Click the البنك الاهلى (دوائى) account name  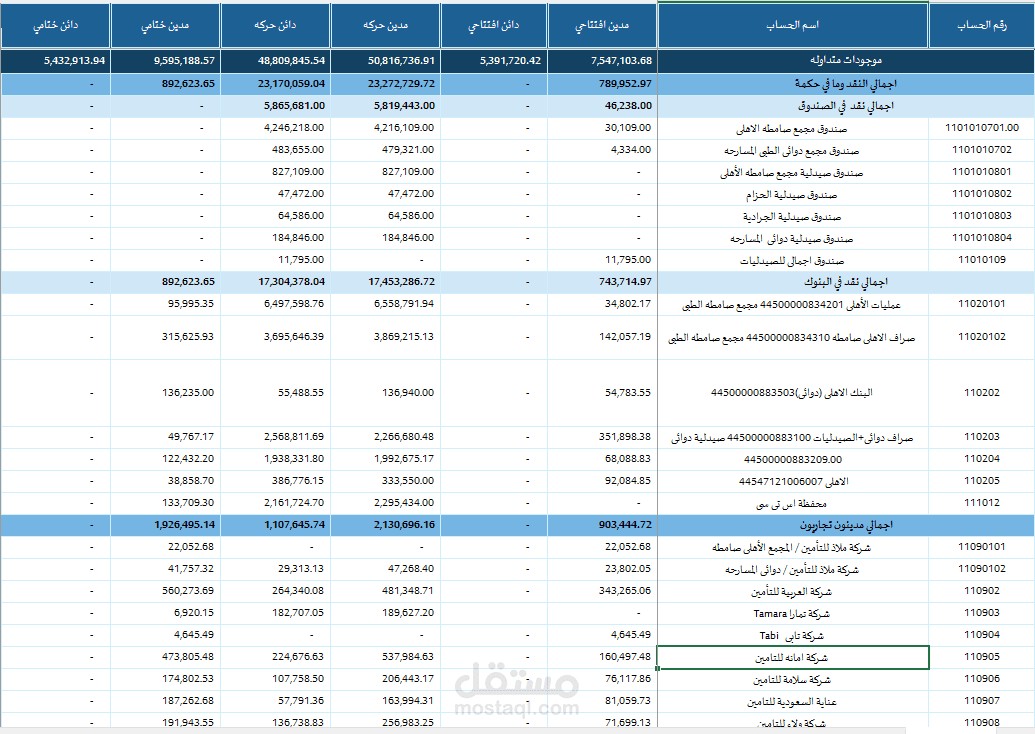pos(791,393)
